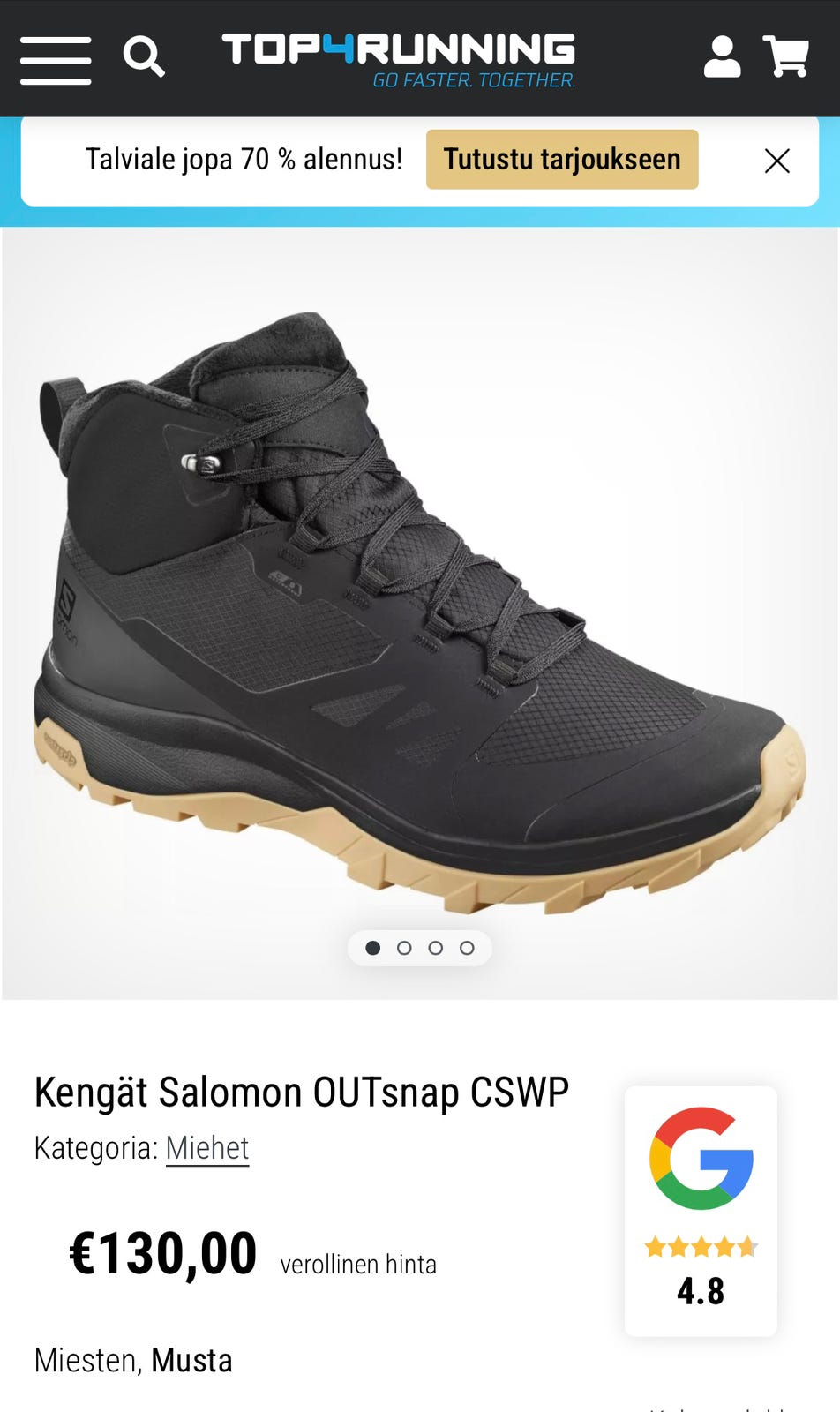The width and height of the screenshot is (840, 1412).
Task: Open the user account icon
Action: tap(722, 56)
